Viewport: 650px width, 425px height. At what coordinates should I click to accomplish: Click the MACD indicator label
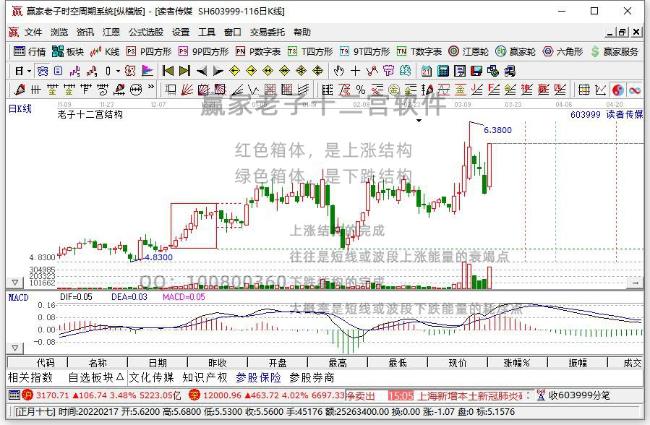pyautogui.click(x=18, y=297)
